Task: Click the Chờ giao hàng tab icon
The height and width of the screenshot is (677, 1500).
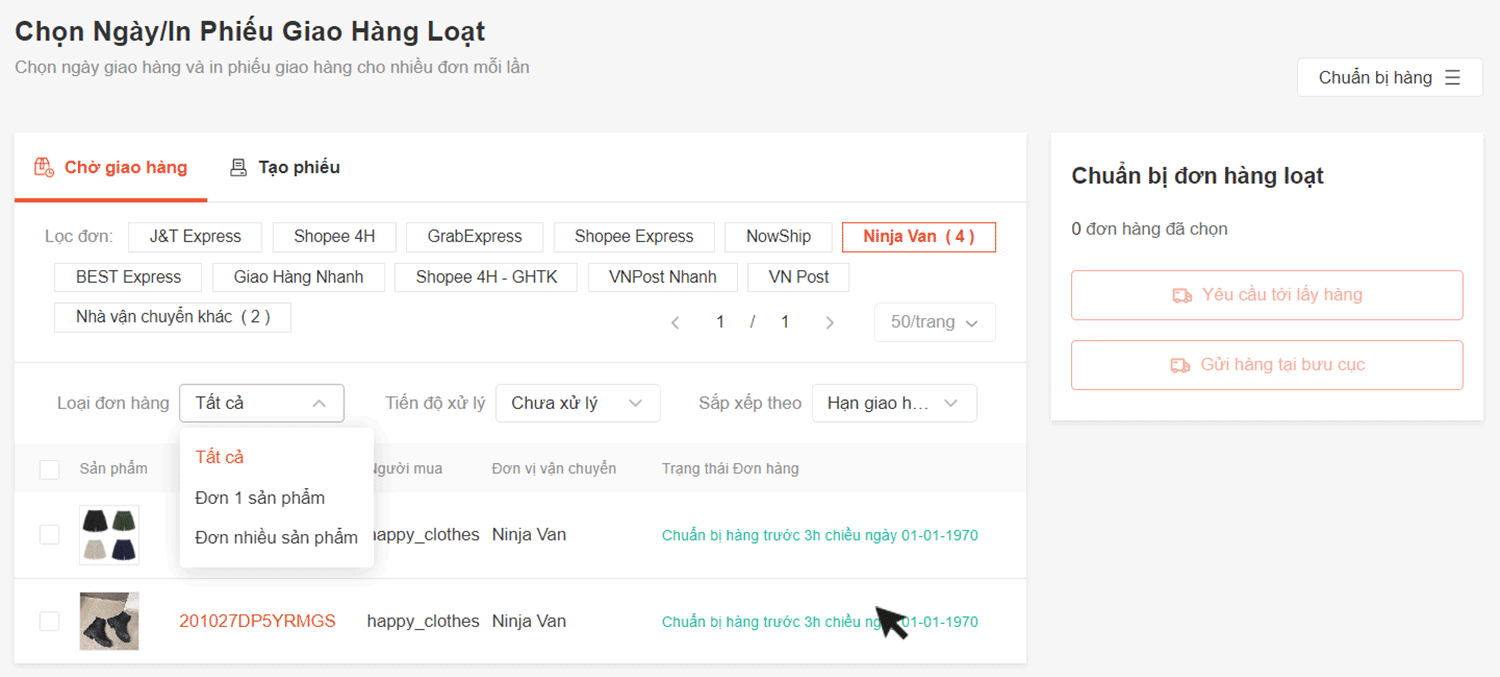Action: (x=44, y=167)
